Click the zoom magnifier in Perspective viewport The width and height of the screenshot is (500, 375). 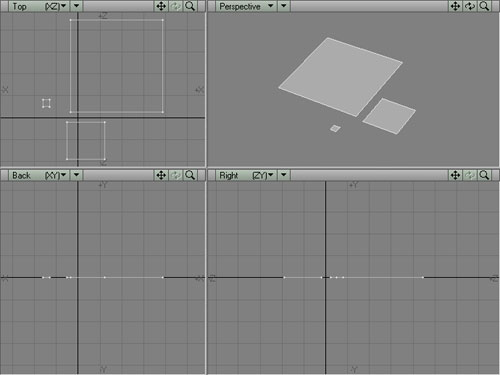pyautogui.click(x=484, y=6)
